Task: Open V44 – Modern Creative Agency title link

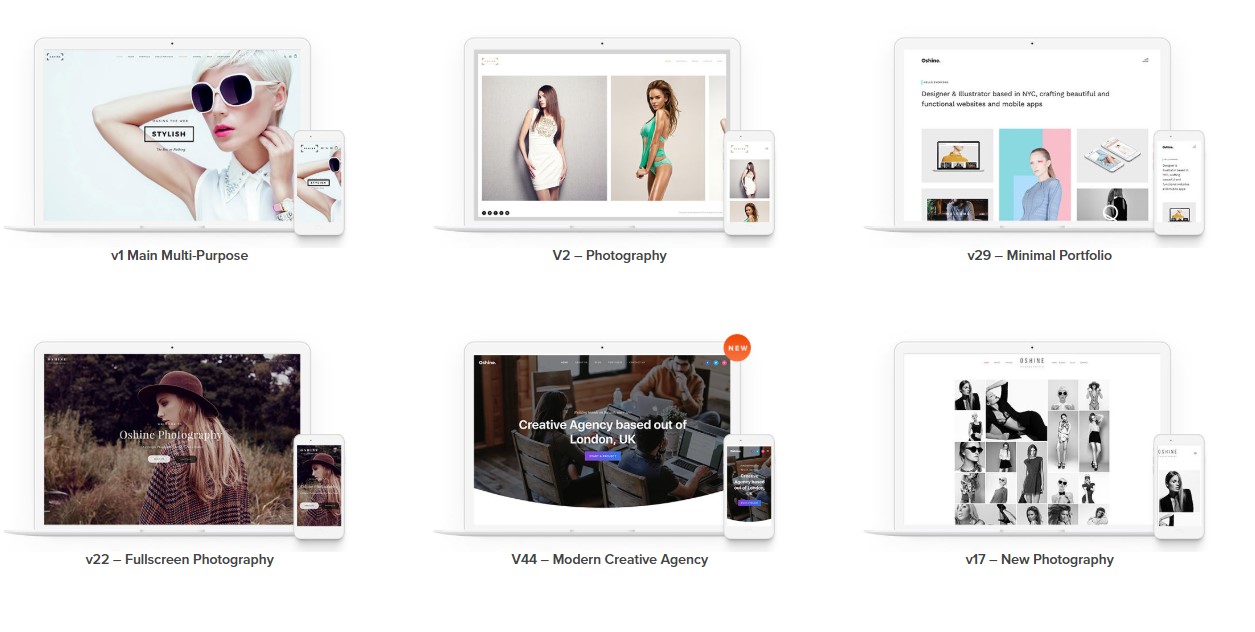Action: 609,560
